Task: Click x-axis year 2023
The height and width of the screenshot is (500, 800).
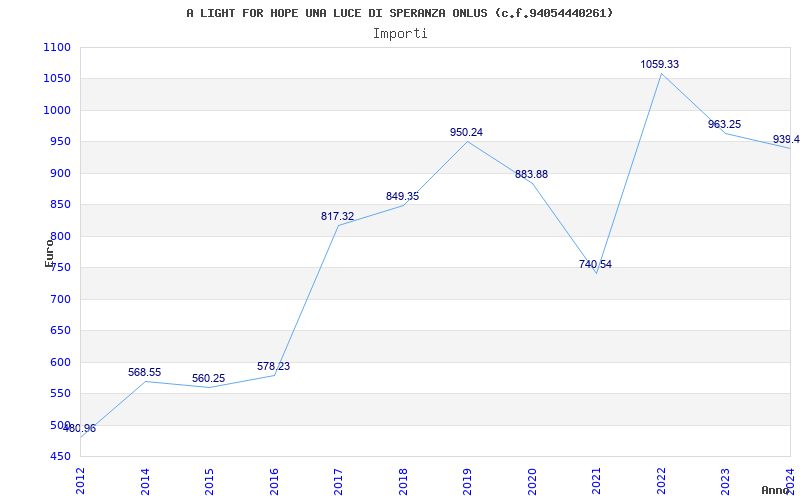Action: 726,481
